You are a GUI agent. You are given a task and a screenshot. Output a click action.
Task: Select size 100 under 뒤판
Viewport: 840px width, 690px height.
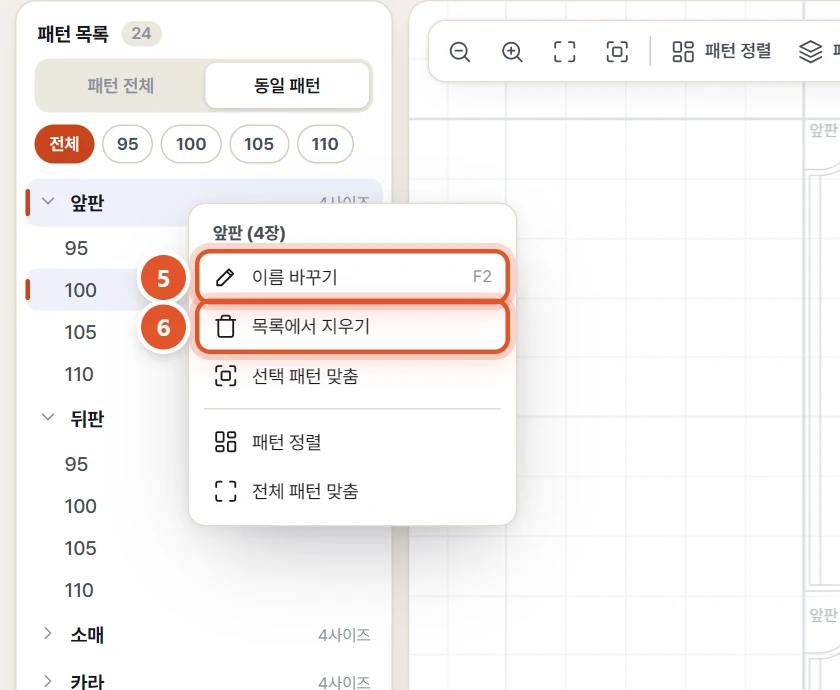(x=80, y=506)
